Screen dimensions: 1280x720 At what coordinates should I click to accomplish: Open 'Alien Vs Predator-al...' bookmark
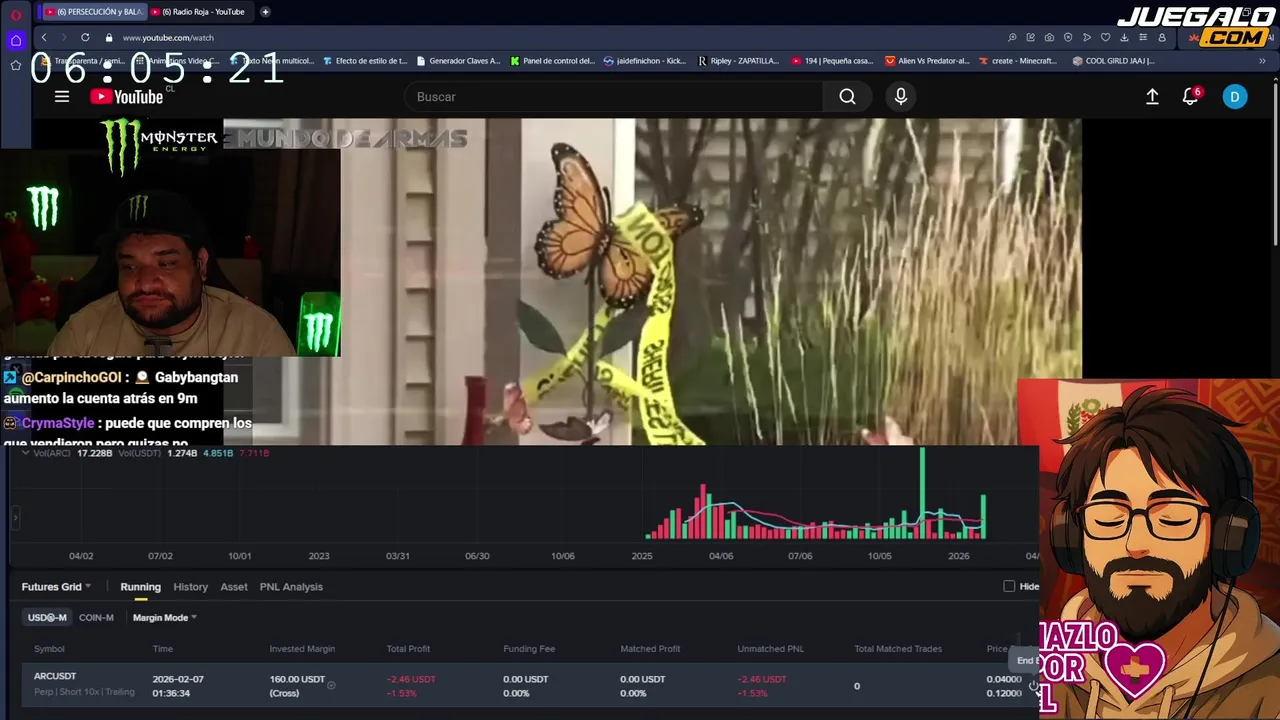(927, 61)
